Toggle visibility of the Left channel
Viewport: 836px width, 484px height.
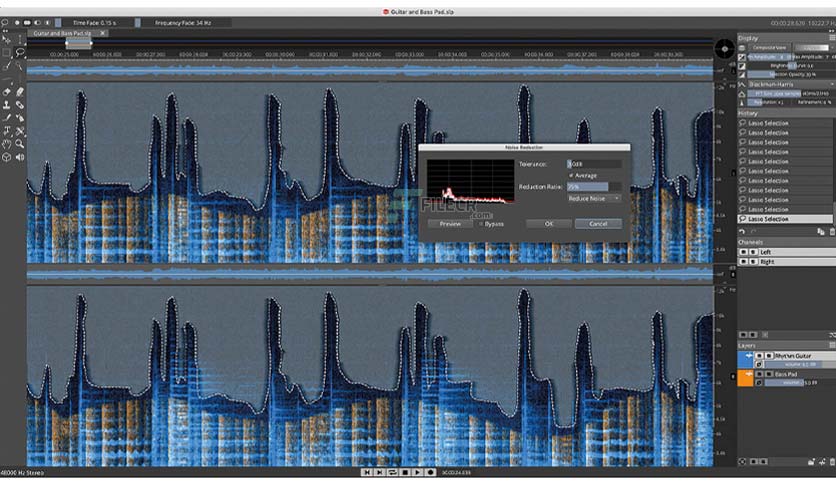(743, 252)
